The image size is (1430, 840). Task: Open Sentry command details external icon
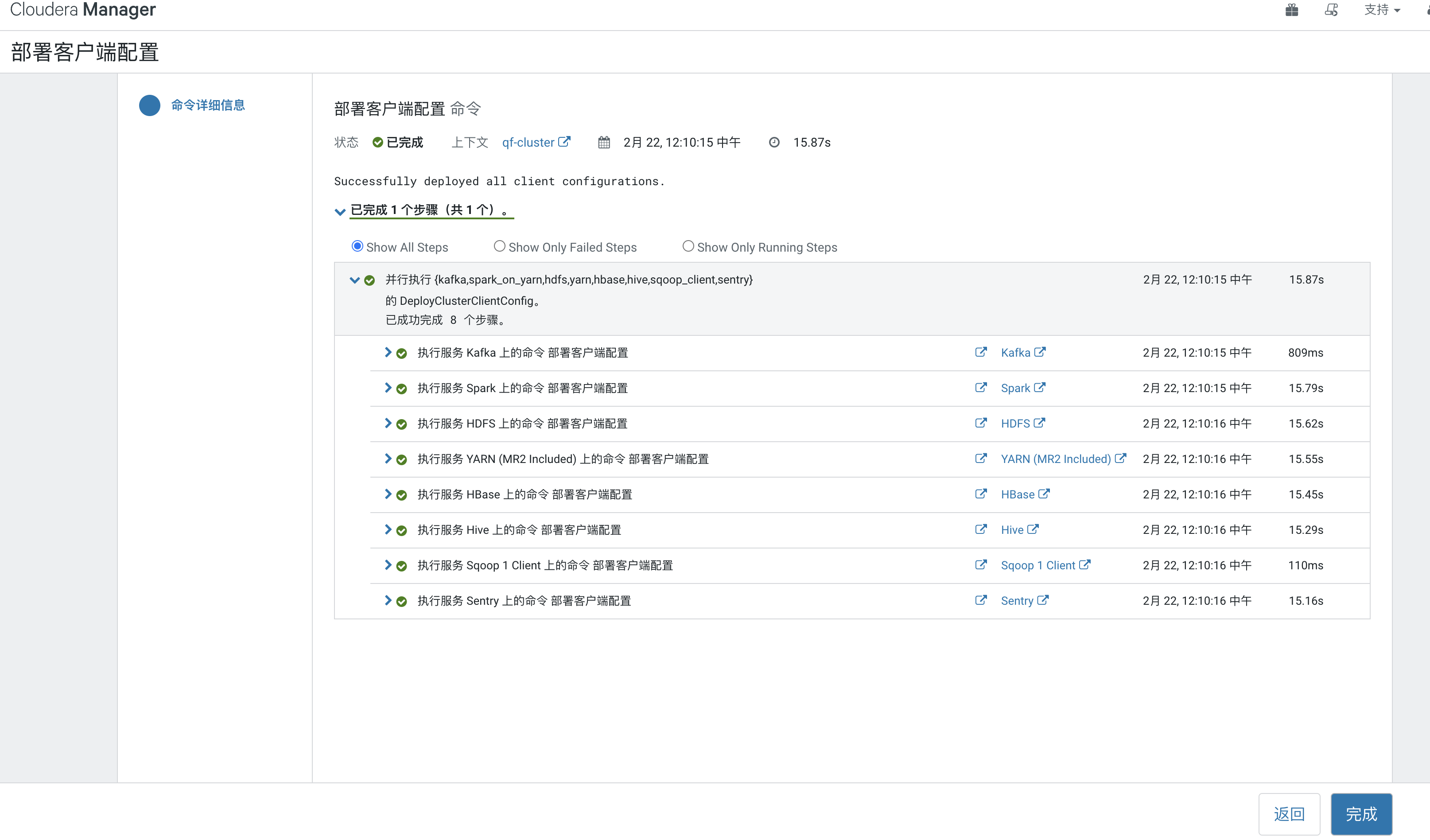[x=980, y=600]
